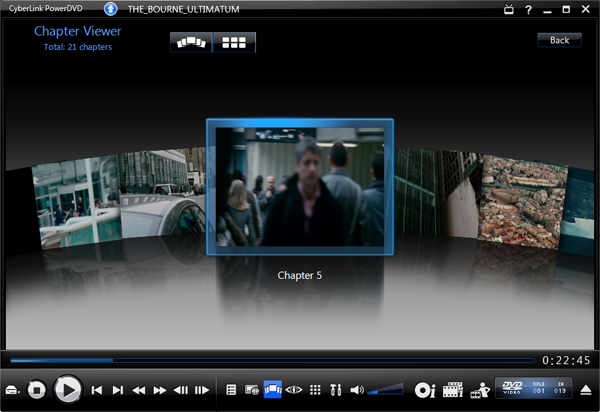Click THE_BOURNE_ULTIMATUM title text

click(x=184, y=9)
